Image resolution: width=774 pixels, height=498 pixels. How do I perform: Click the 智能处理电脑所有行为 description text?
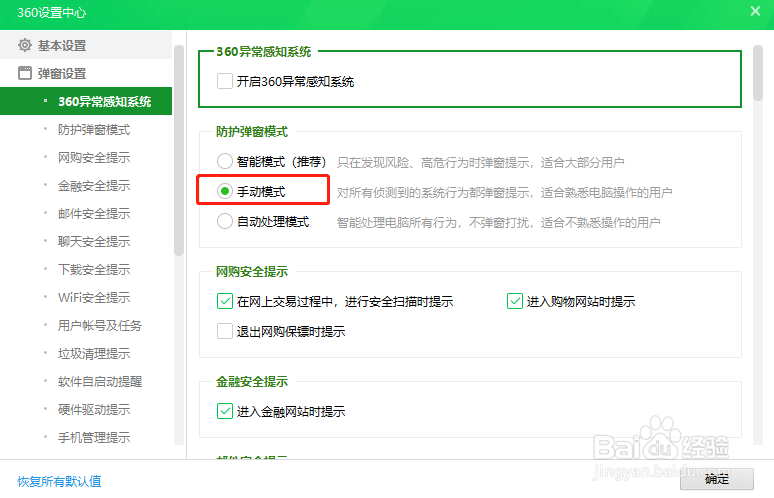click(x=499, y=222)
